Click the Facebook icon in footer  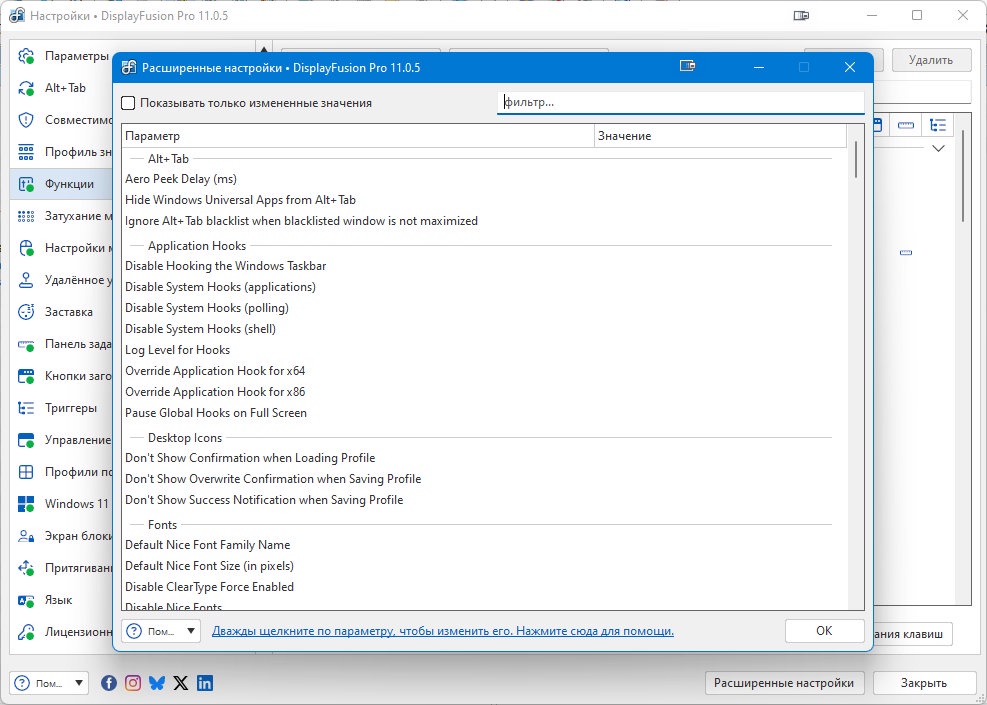click(x=109, y=683)
